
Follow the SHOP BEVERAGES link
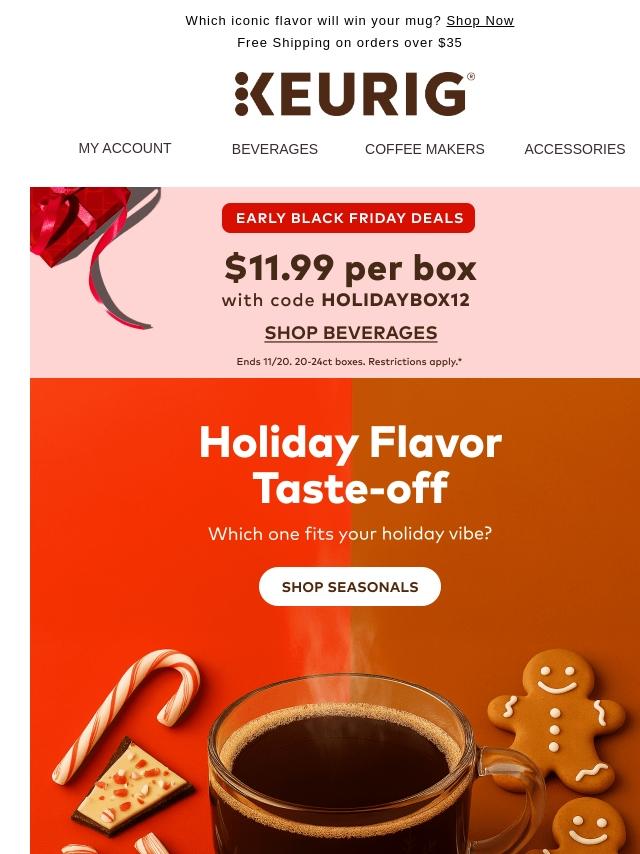351,333
